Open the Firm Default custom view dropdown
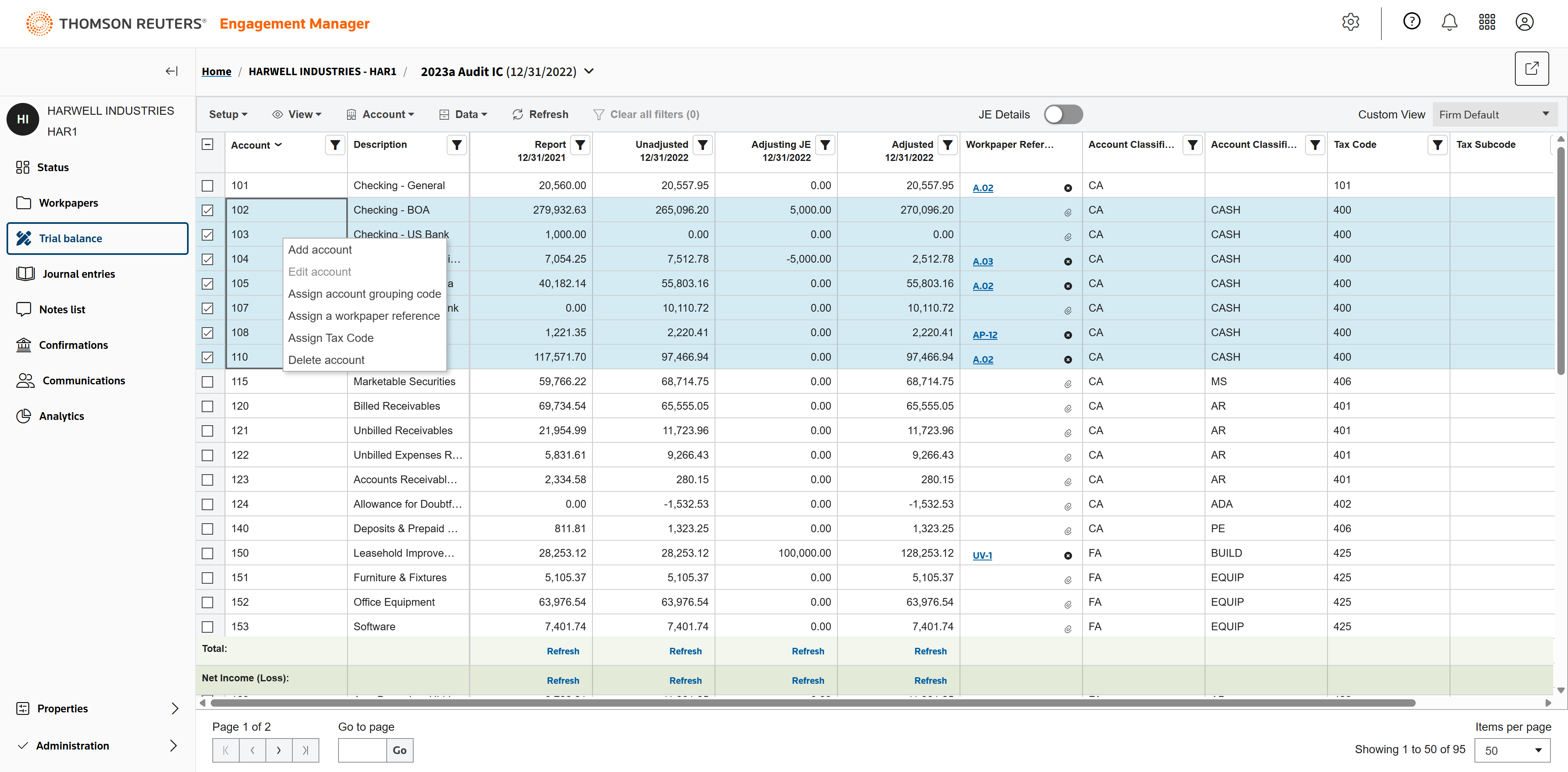Image resolution: width=1568 pixels, height=772 pixels. point(1494,114)
